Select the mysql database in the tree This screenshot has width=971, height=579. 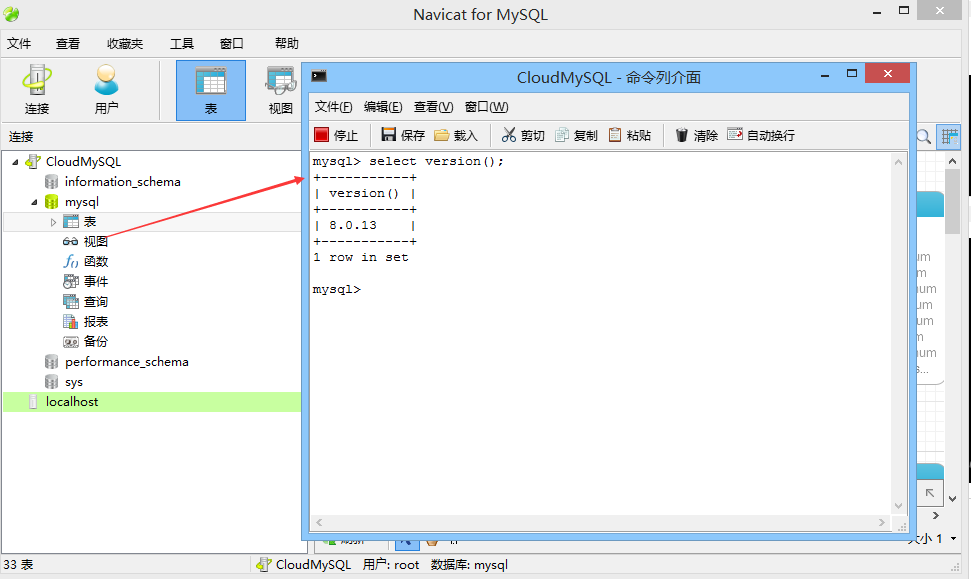tap(82, 202)
